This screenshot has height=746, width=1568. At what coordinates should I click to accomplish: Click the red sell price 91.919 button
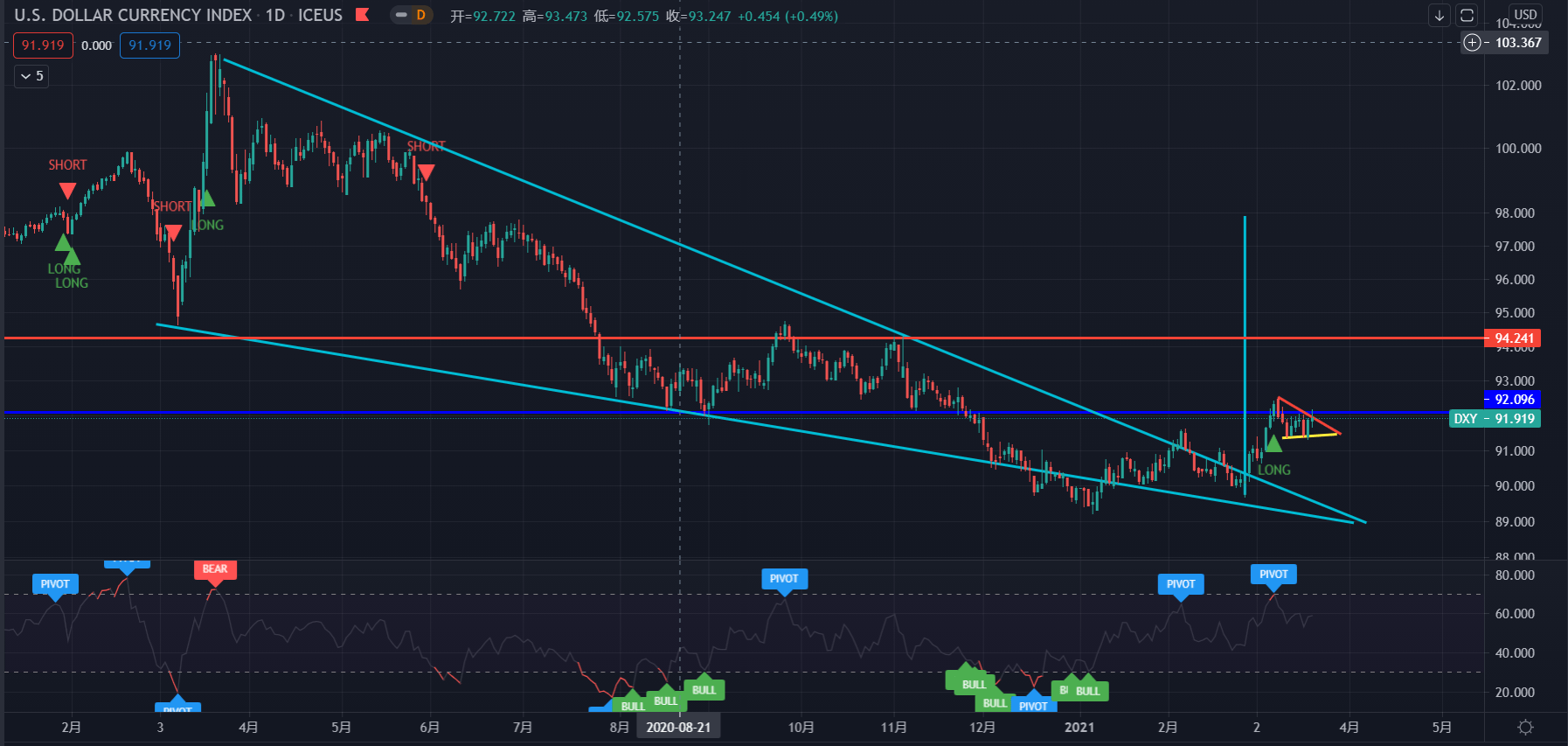(x=43, y=45)
